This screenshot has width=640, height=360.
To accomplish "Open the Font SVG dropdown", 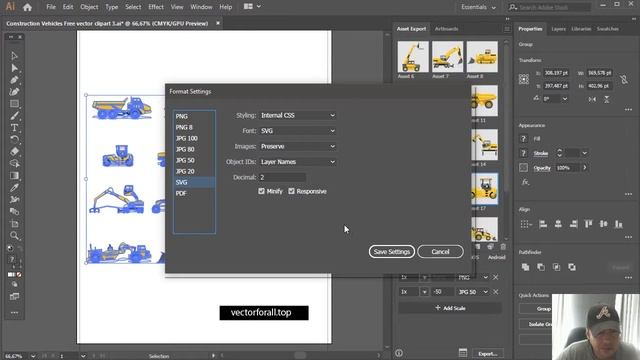I will point(298,131).
